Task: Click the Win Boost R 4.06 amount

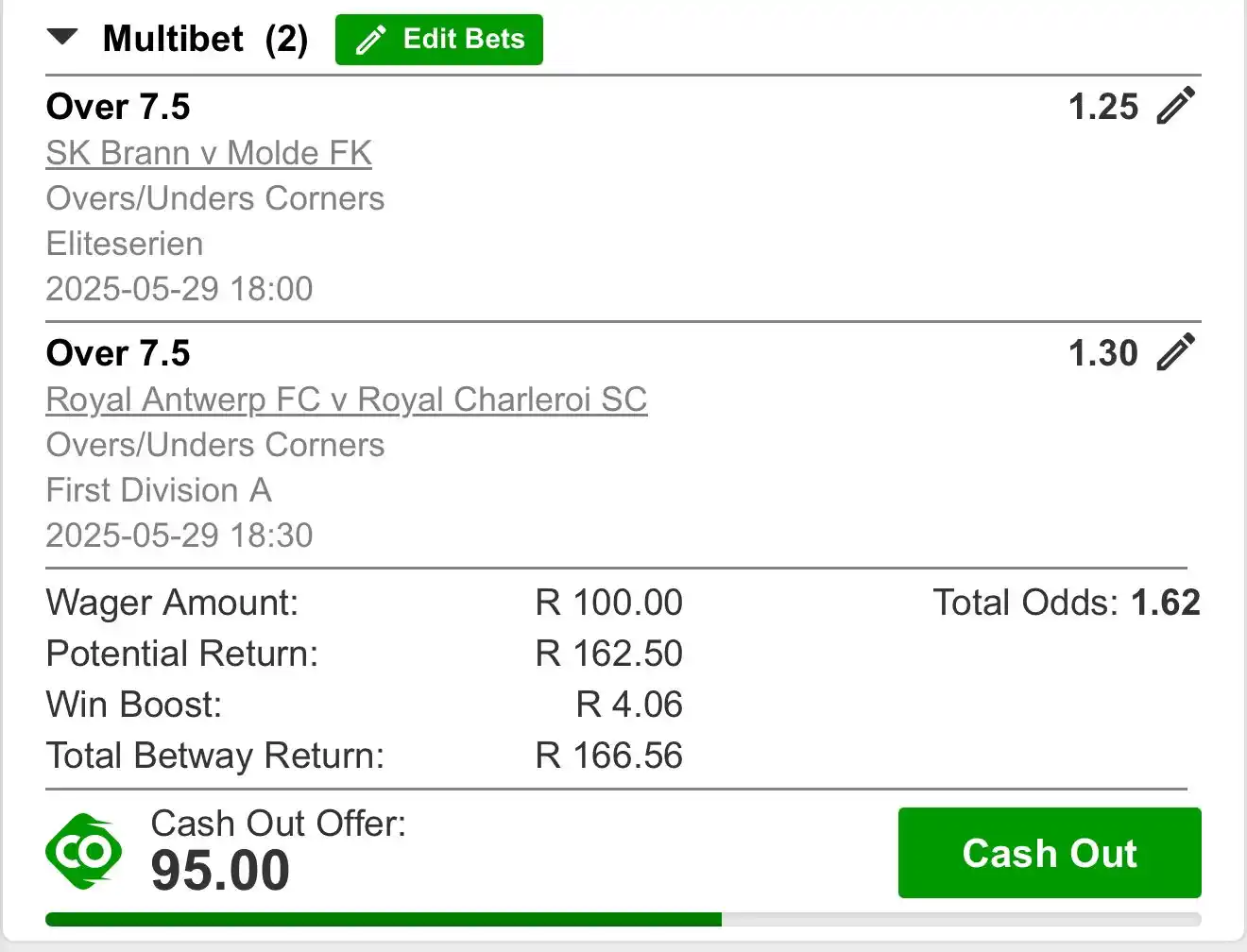Action: tap(629, 705)
